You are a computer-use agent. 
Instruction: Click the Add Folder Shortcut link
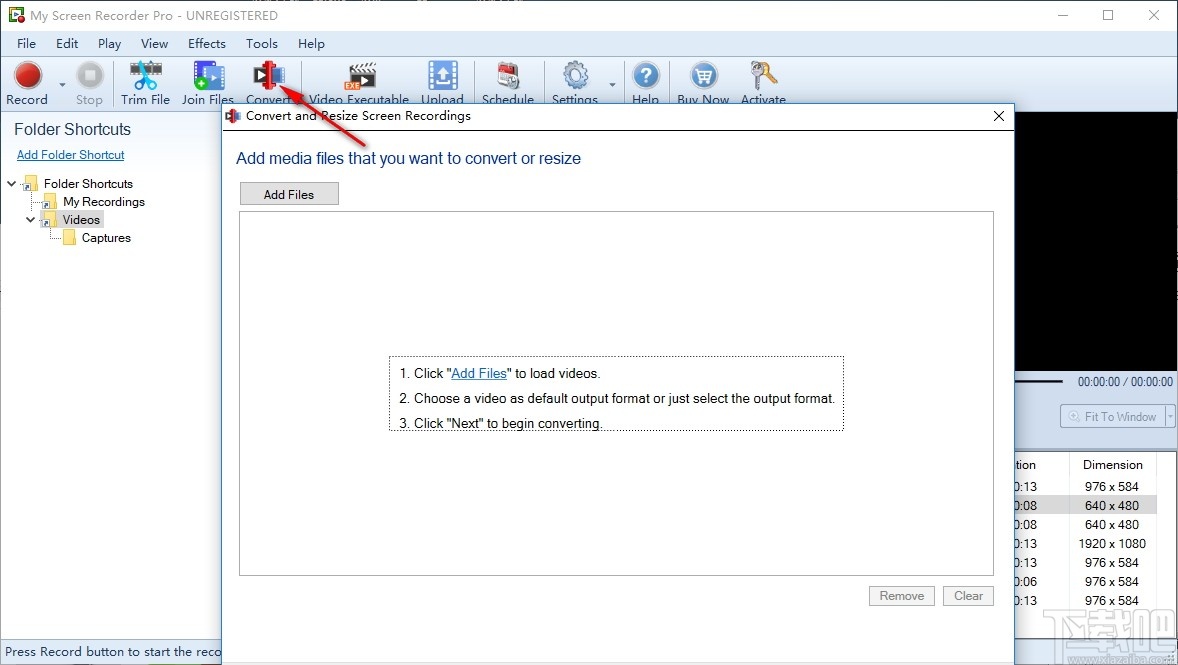pos(71,155)
